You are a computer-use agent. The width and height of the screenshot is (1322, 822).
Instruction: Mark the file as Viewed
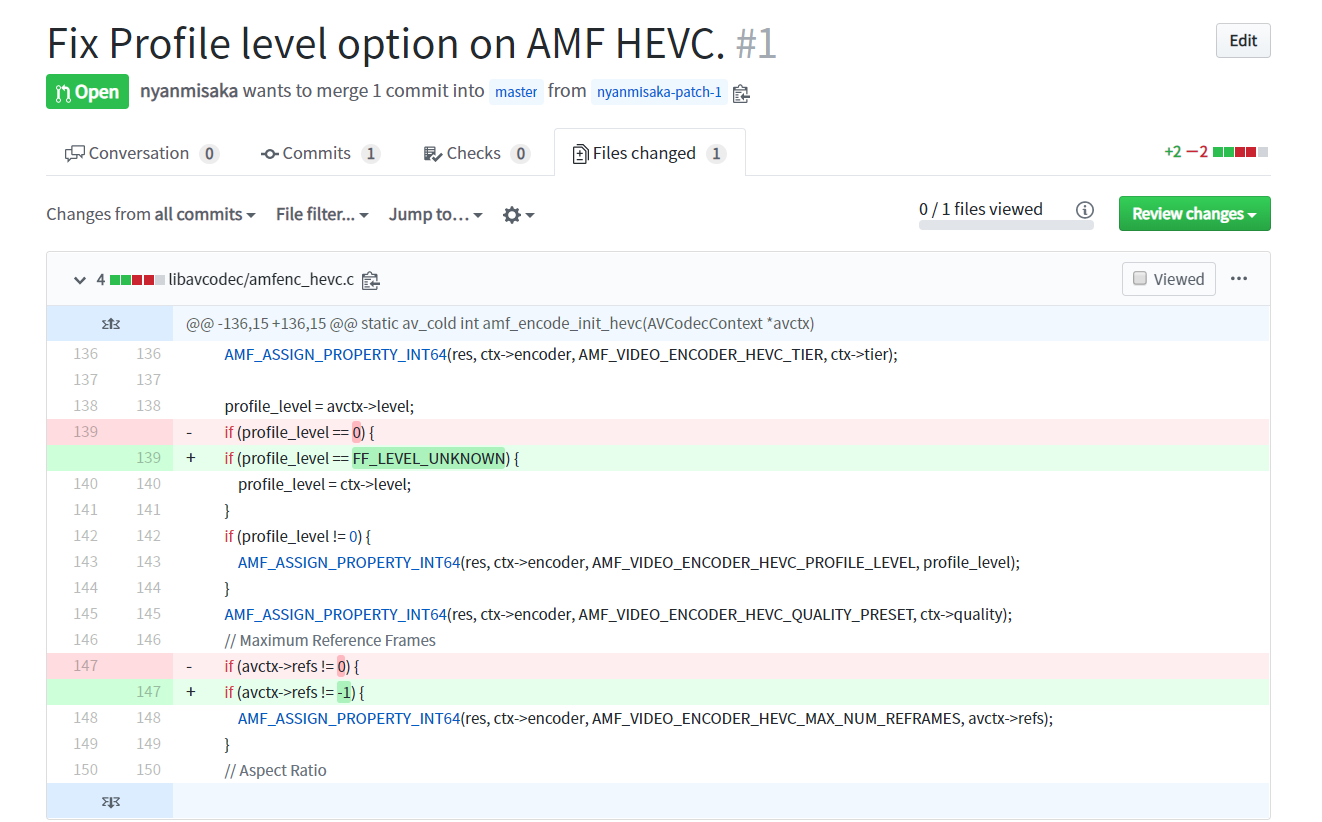(x=1169, y=279)
